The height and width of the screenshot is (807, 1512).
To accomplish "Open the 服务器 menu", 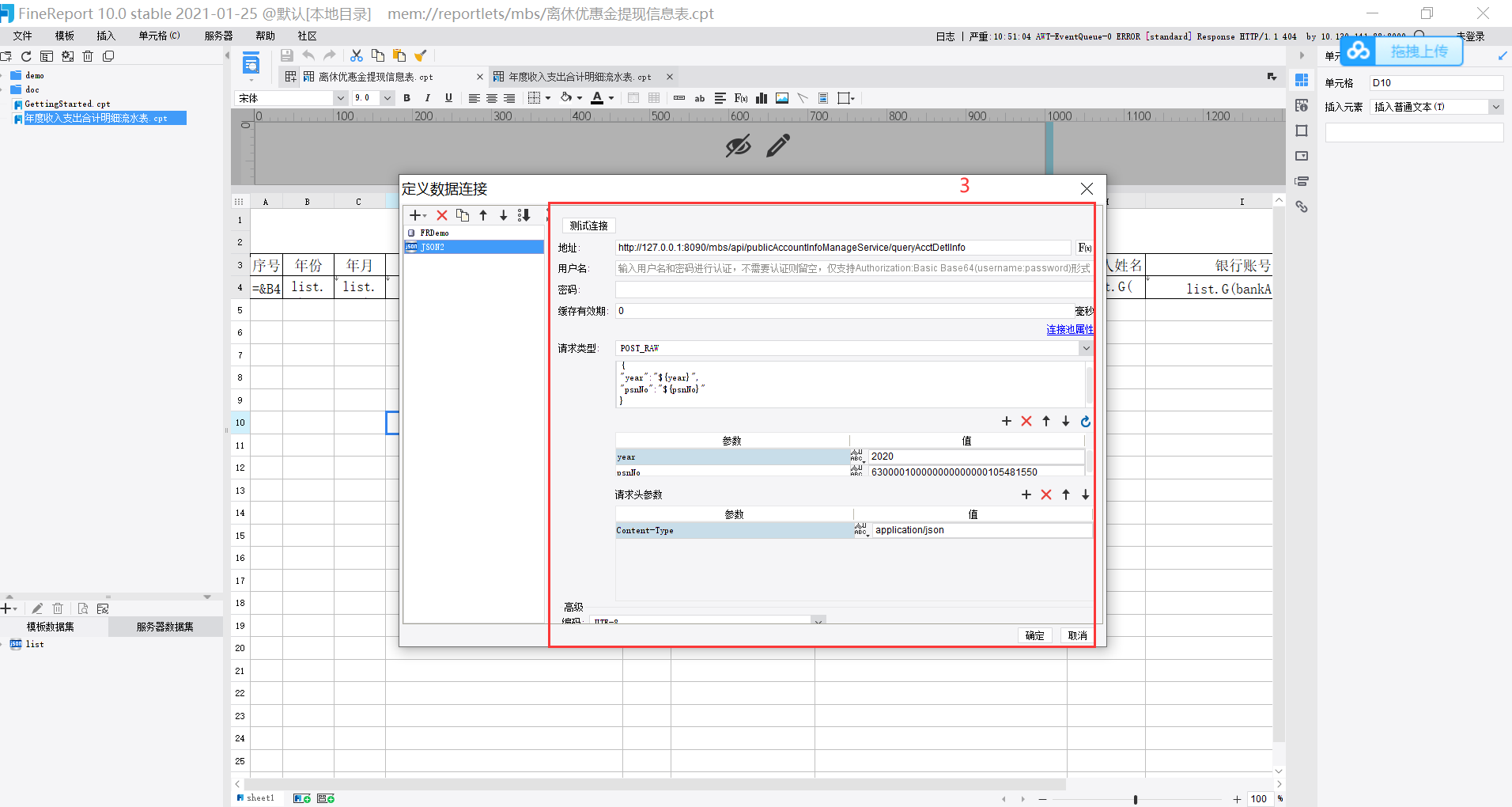I will [218, 36].
